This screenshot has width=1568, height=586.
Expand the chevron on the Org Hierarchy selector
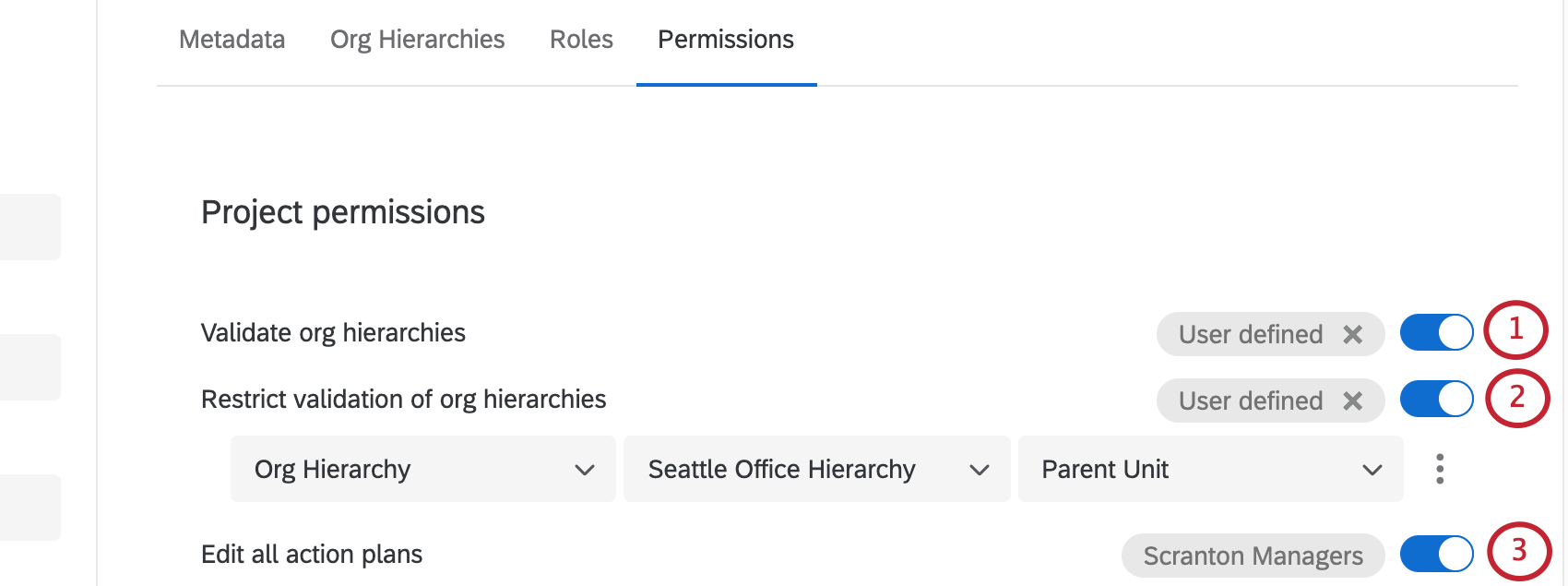coord(585,469)
